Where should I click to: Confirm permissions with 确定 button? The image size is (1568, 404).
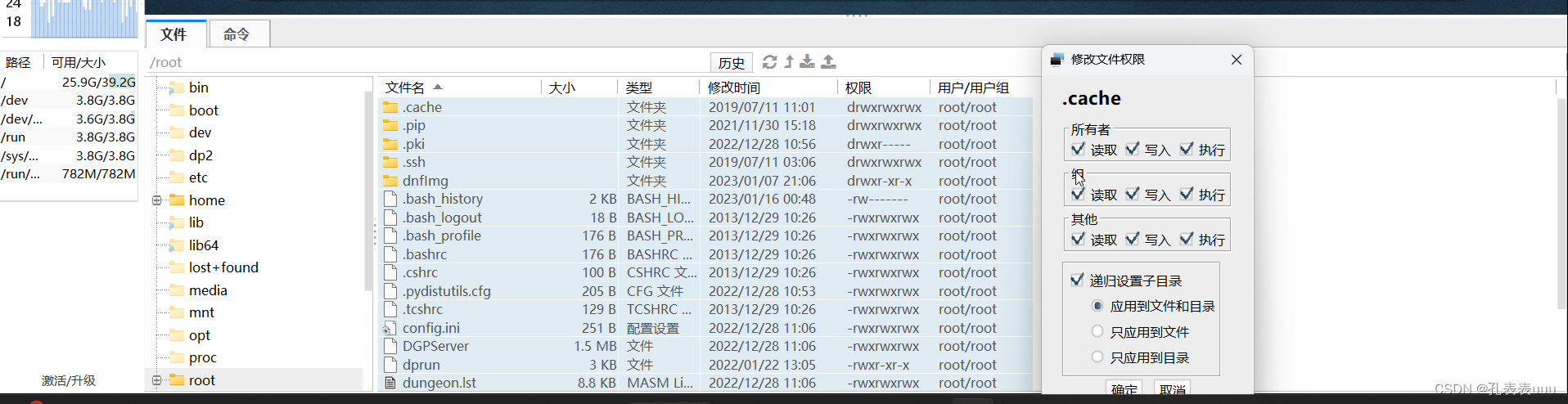click(x=1124, y=388)
